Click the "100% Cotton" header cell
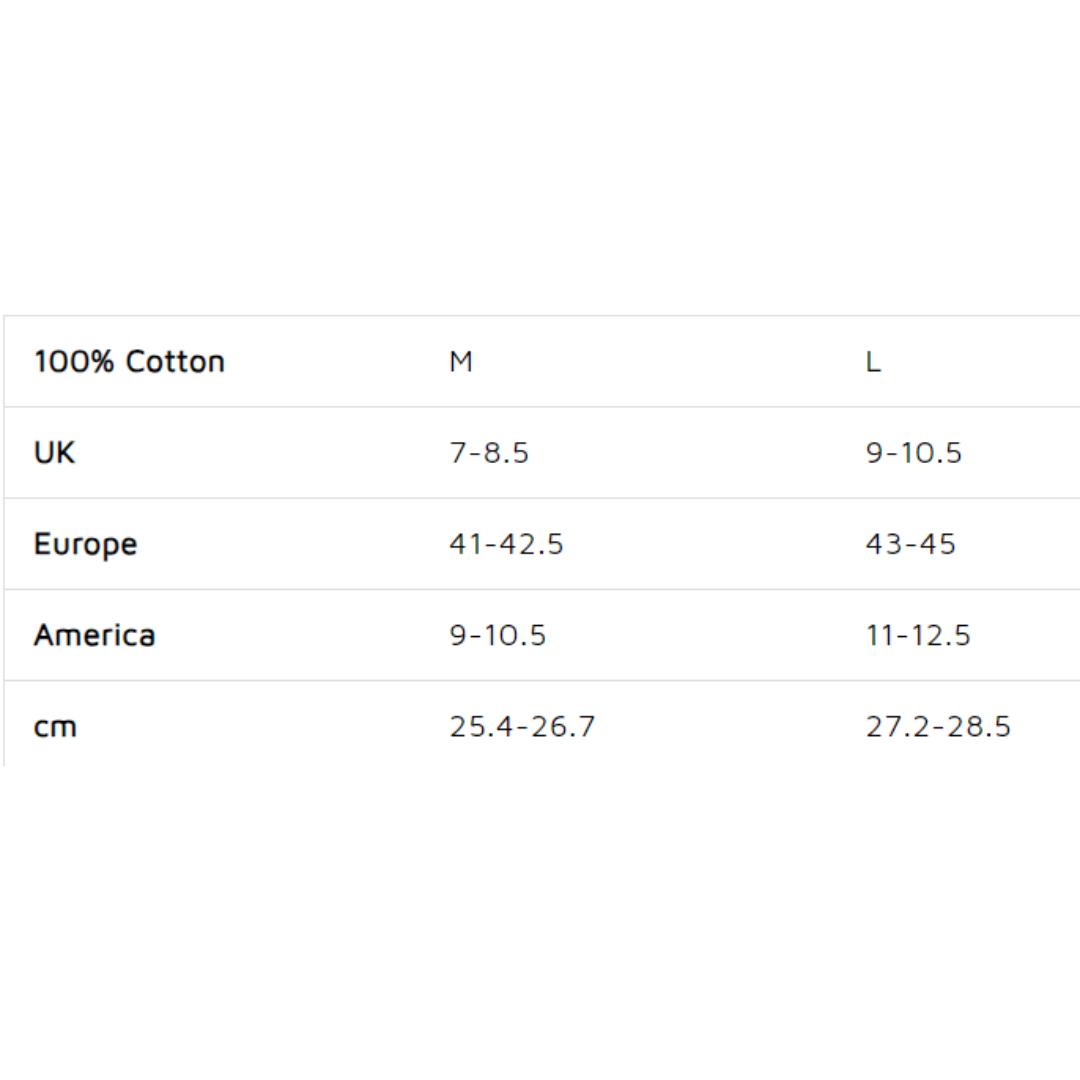Image resolution: width=1080 pixels, height=1080 pixels. [129, 361]
